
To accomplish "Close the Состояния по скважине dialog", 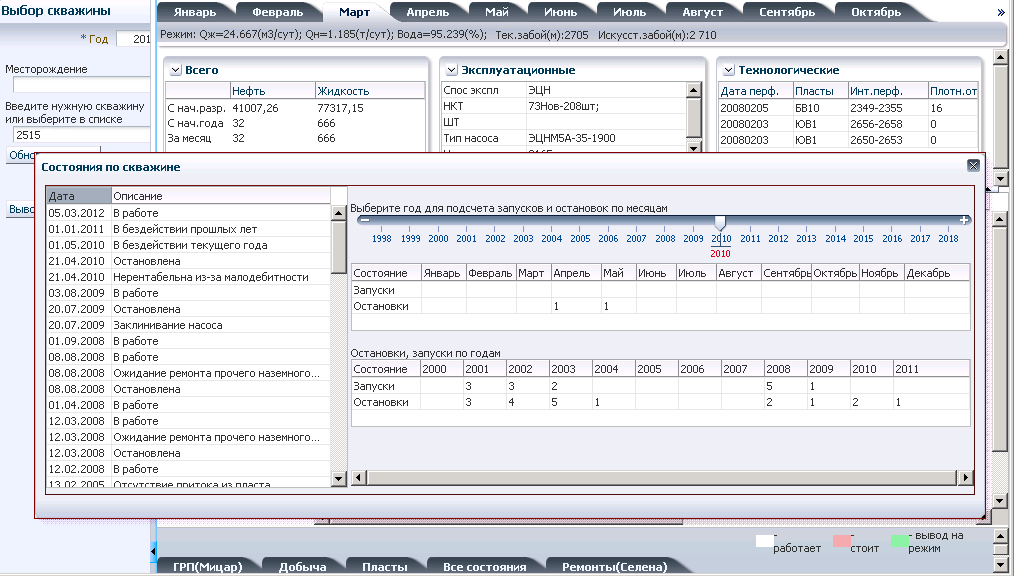I will point(973,166).
